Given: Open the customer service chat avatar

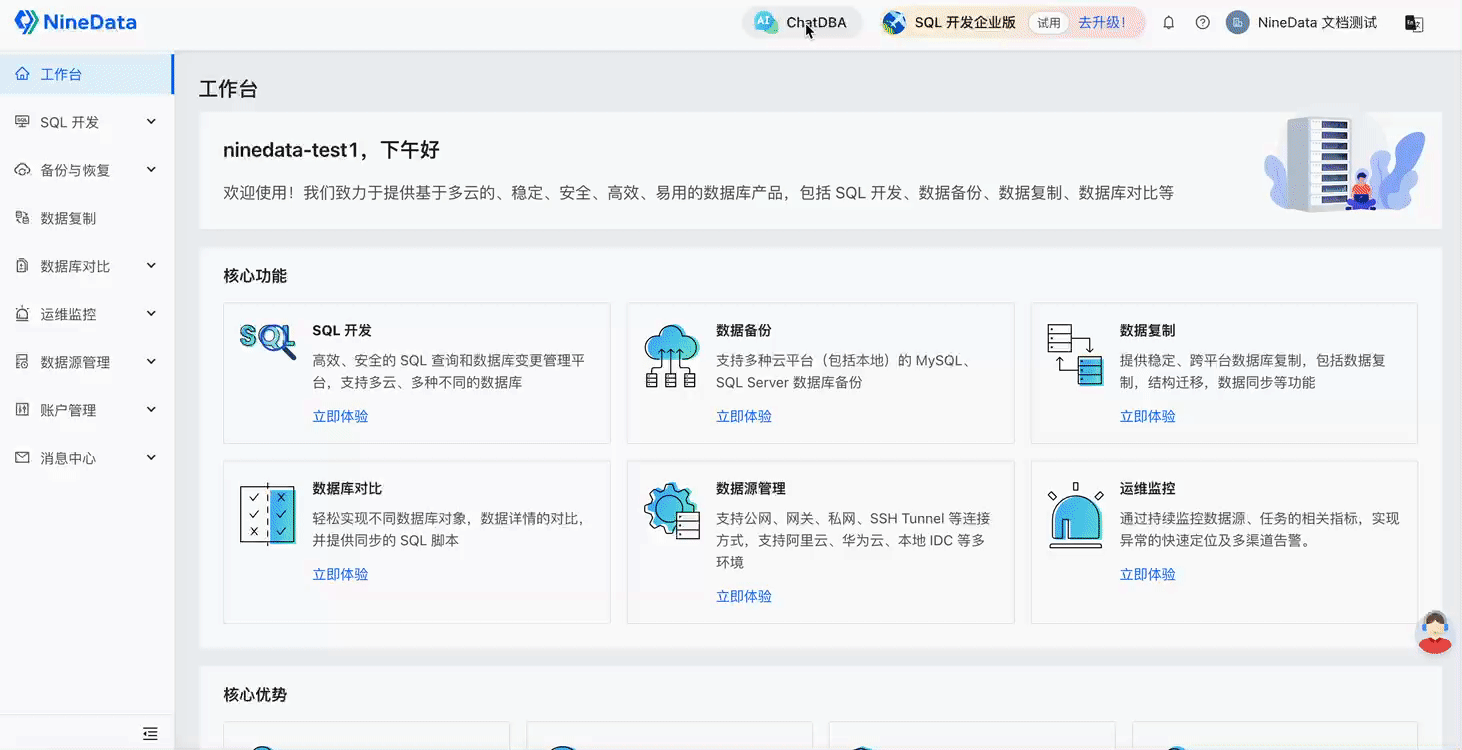Looking at the screenshot, I should tap(1435, 632).
